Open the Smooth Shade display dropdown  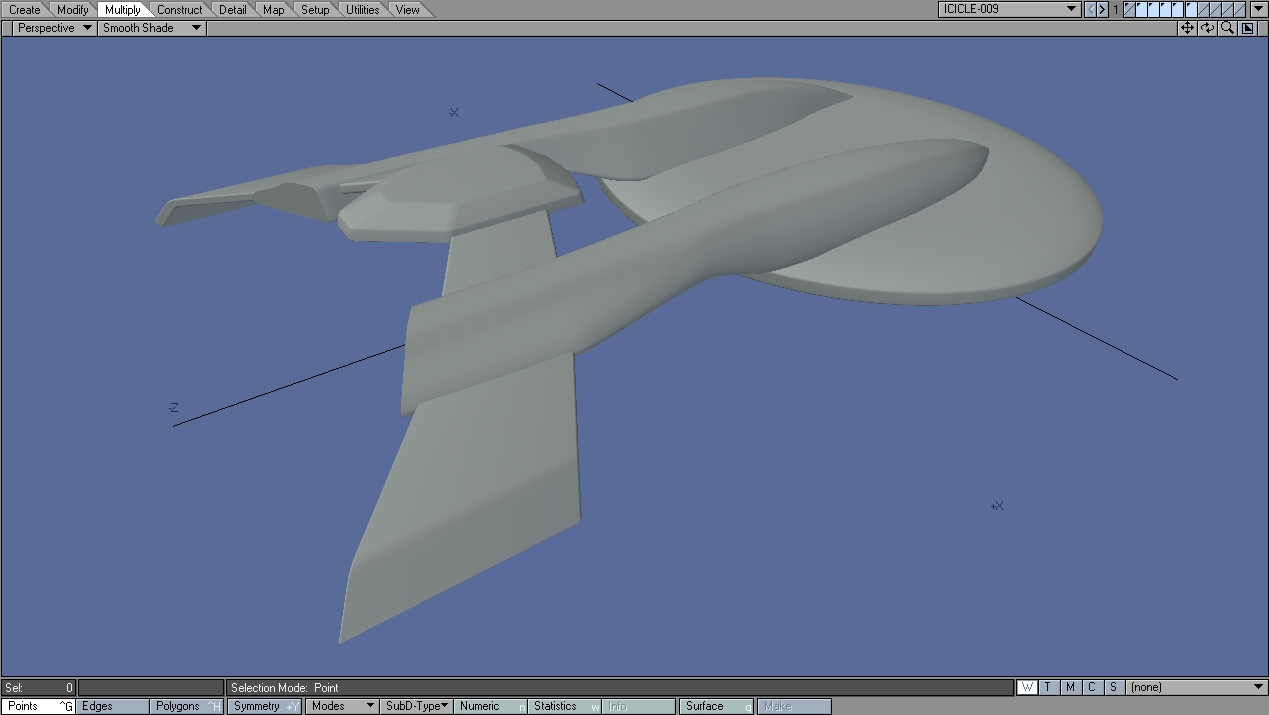click(x=152, y=28)
